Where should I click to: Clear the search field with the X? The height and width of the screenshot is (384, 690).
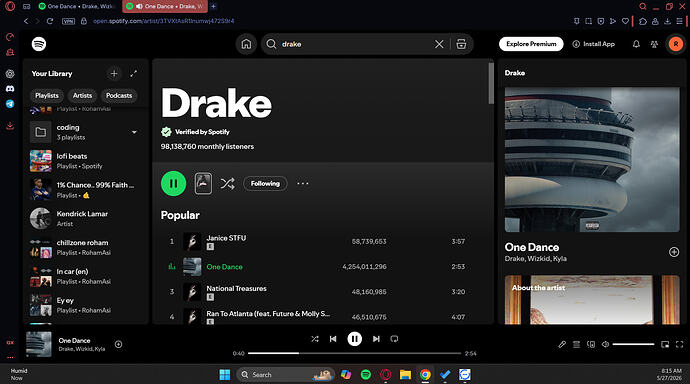coord(439,44)
